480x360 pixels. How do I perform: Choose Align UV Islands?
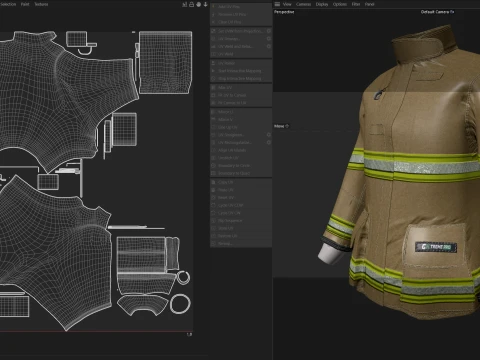[241, 150]
